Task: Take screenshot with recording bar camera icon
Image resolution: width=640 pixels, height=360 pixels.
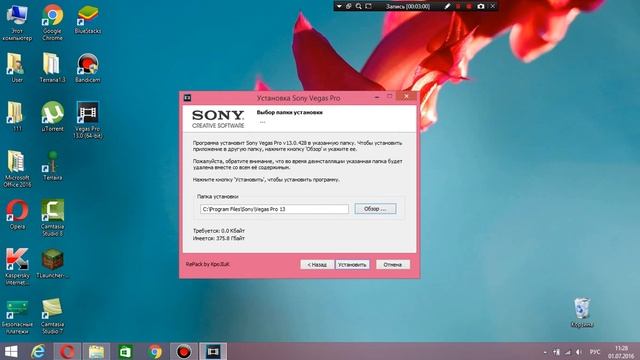Action: [x=481, y=6]
